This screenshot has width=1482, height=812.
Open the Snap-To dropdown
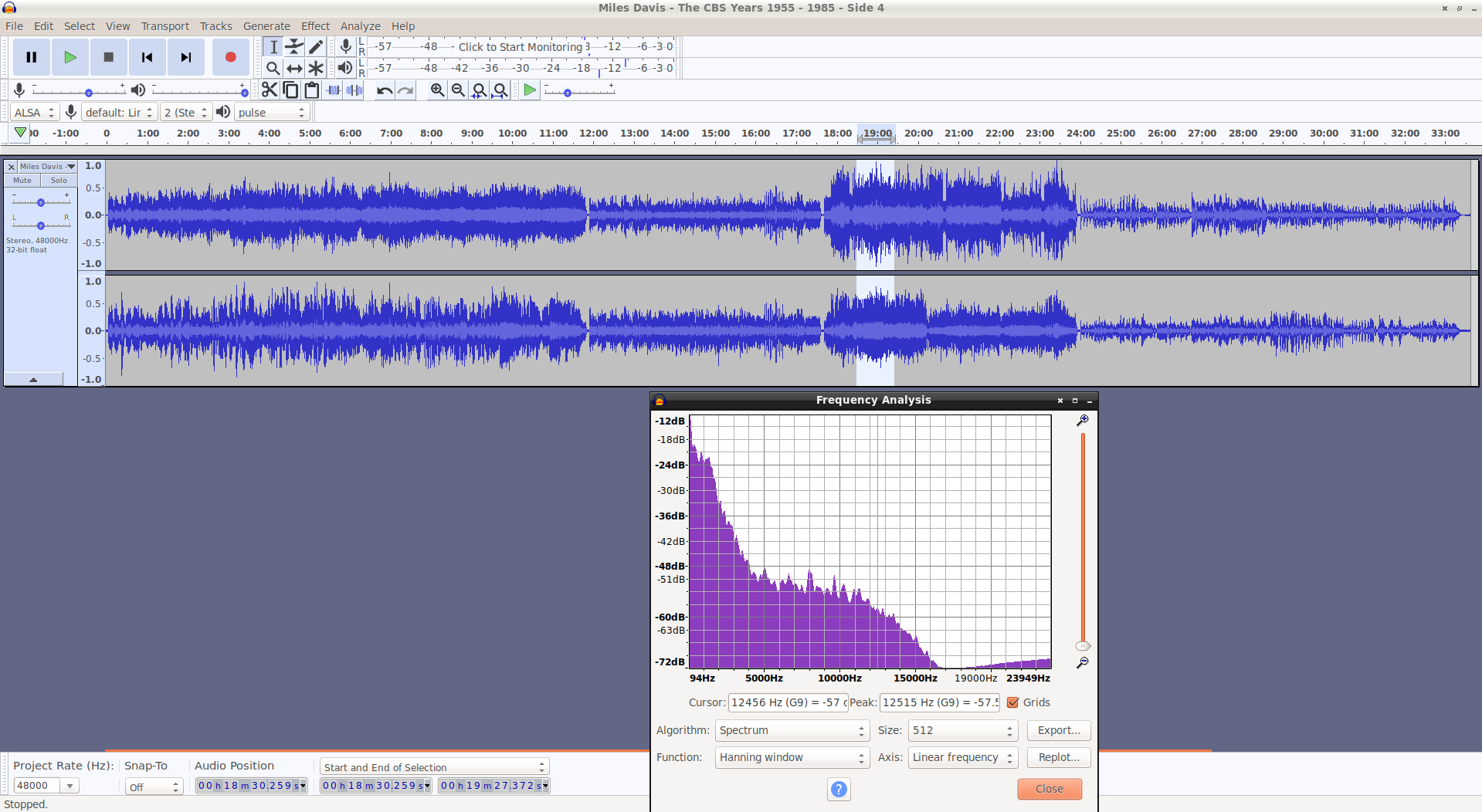click(x=154, y=787)
